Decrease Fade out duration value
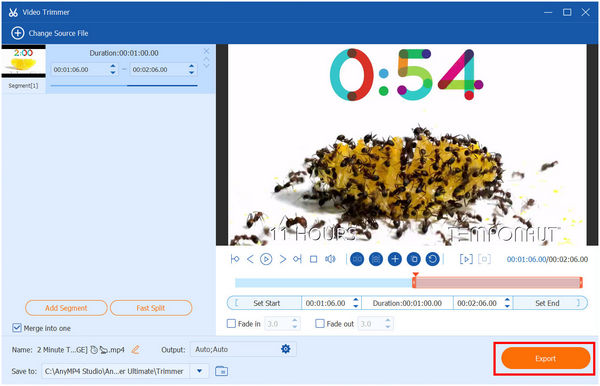 (x=388, y=327)
